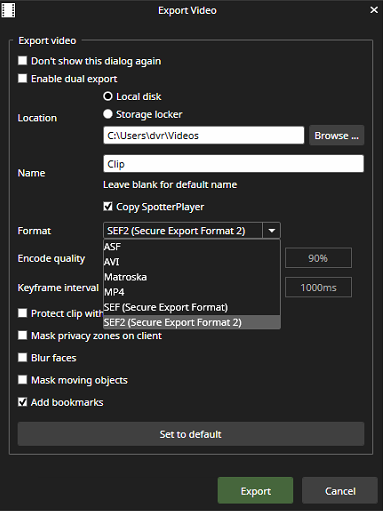Screen dimensions: 383x511
Task: Choose highlighted SEF2 (Secure Export Format 2) option
Action: click(192, 322)
